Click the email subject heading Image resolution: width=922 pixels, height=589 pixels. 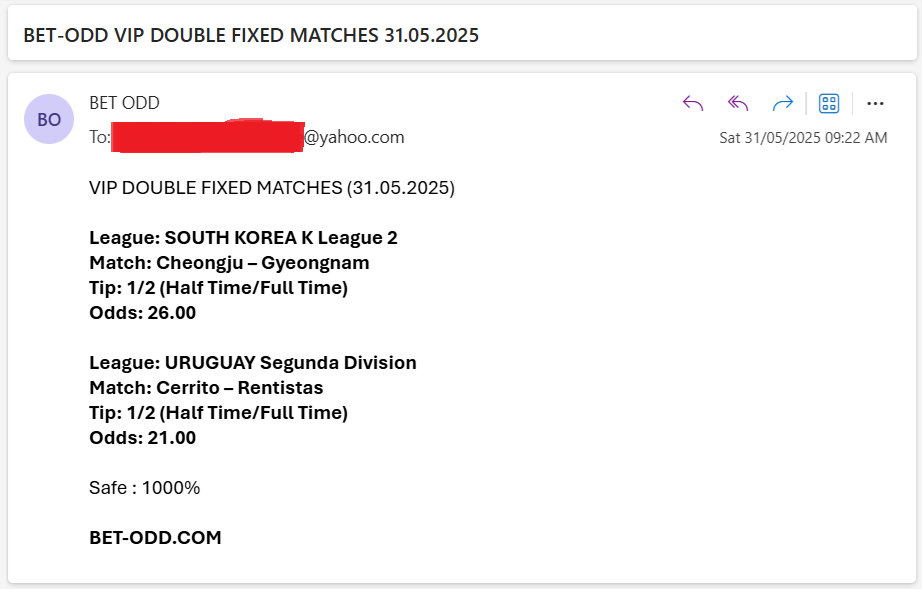coord(251,35)
